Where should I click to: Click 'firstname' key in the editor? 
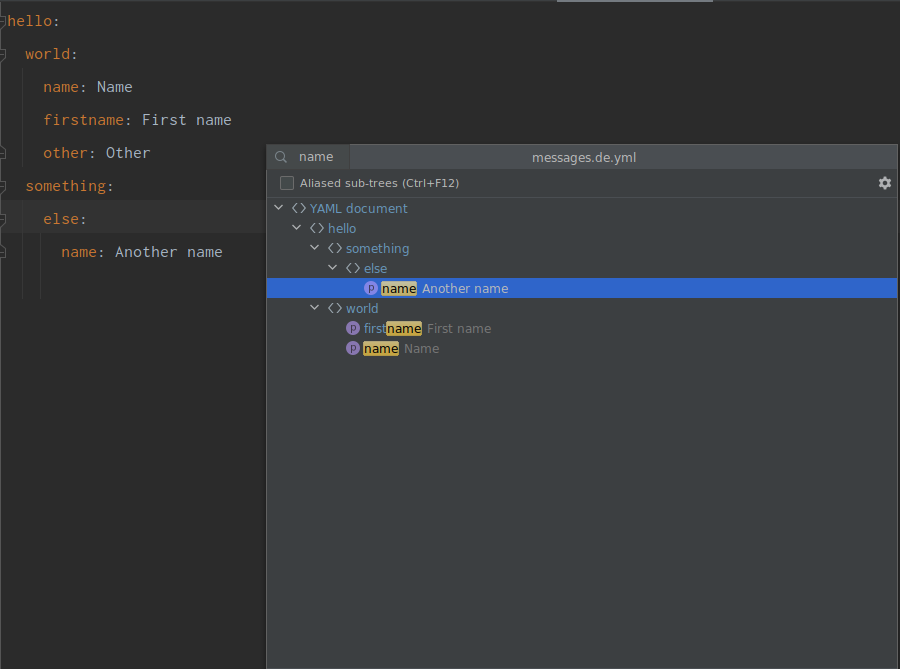84,120
